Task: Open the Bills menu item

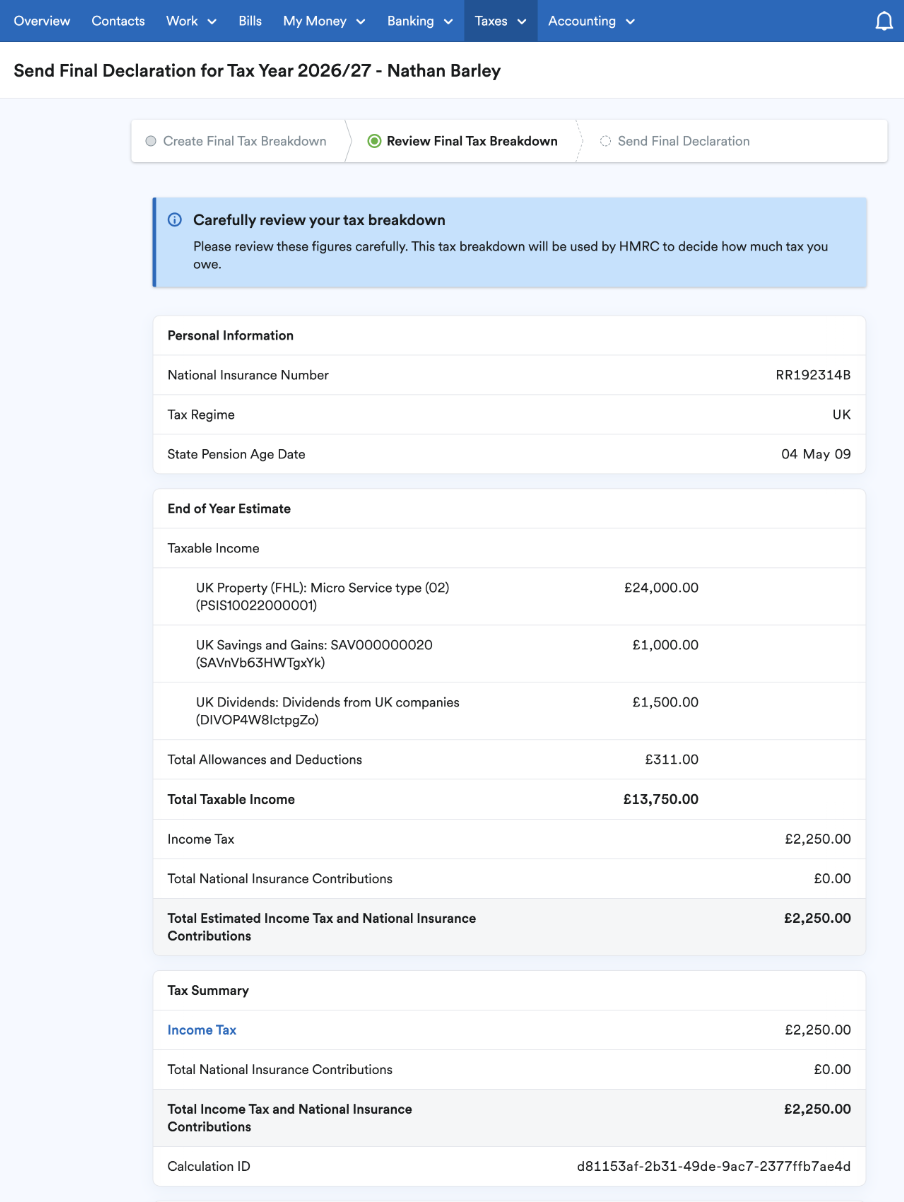Action: click(250, 21)
